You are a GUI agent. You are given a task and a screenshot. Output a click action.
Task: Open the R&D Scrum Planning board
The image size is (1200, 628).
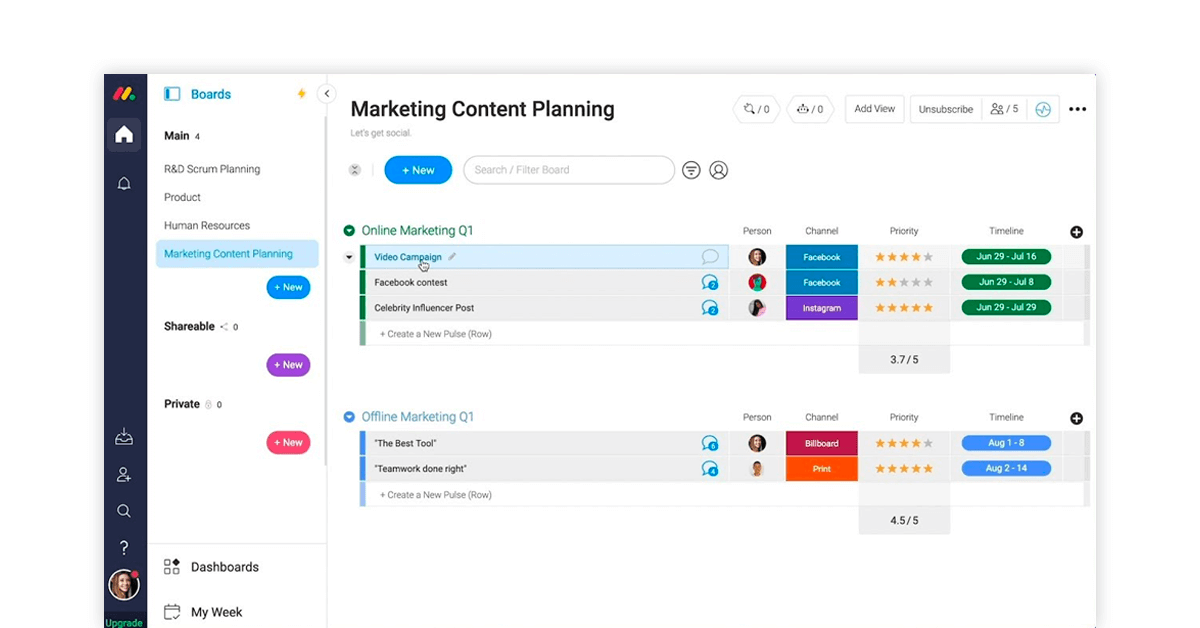pyautogui.click(x=212, y=169)
